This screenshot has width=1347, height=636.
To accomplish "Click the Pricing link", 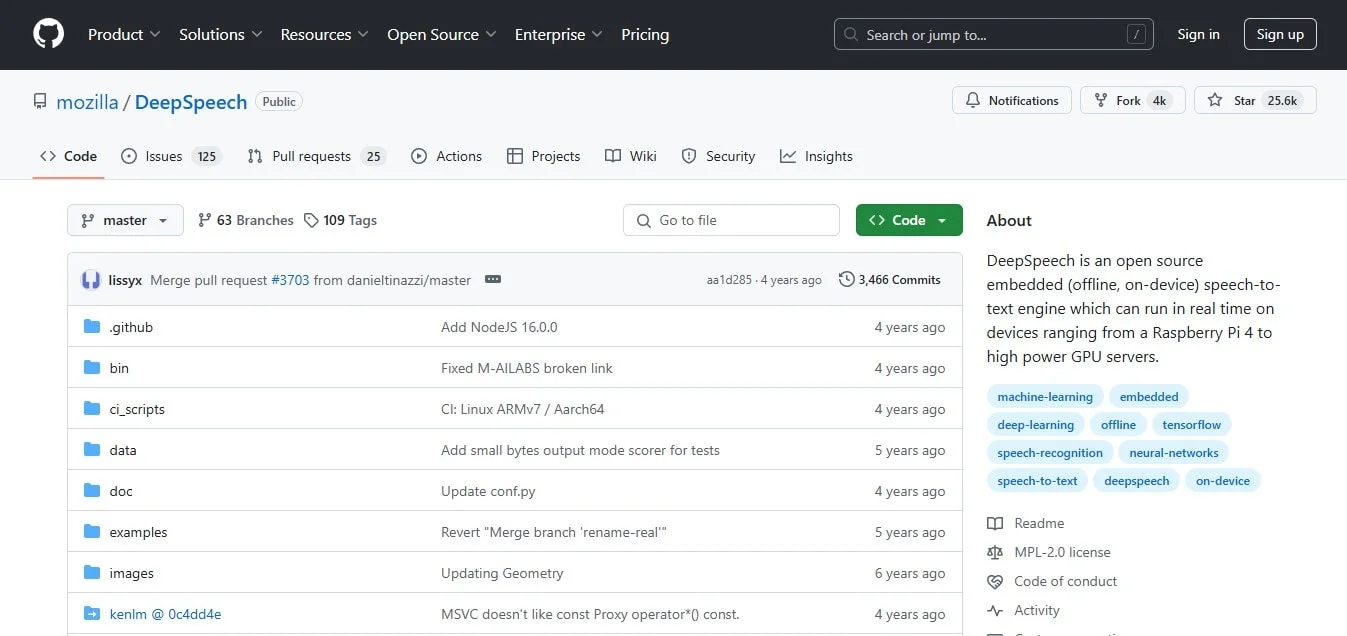I will click(x=645, y=34).
